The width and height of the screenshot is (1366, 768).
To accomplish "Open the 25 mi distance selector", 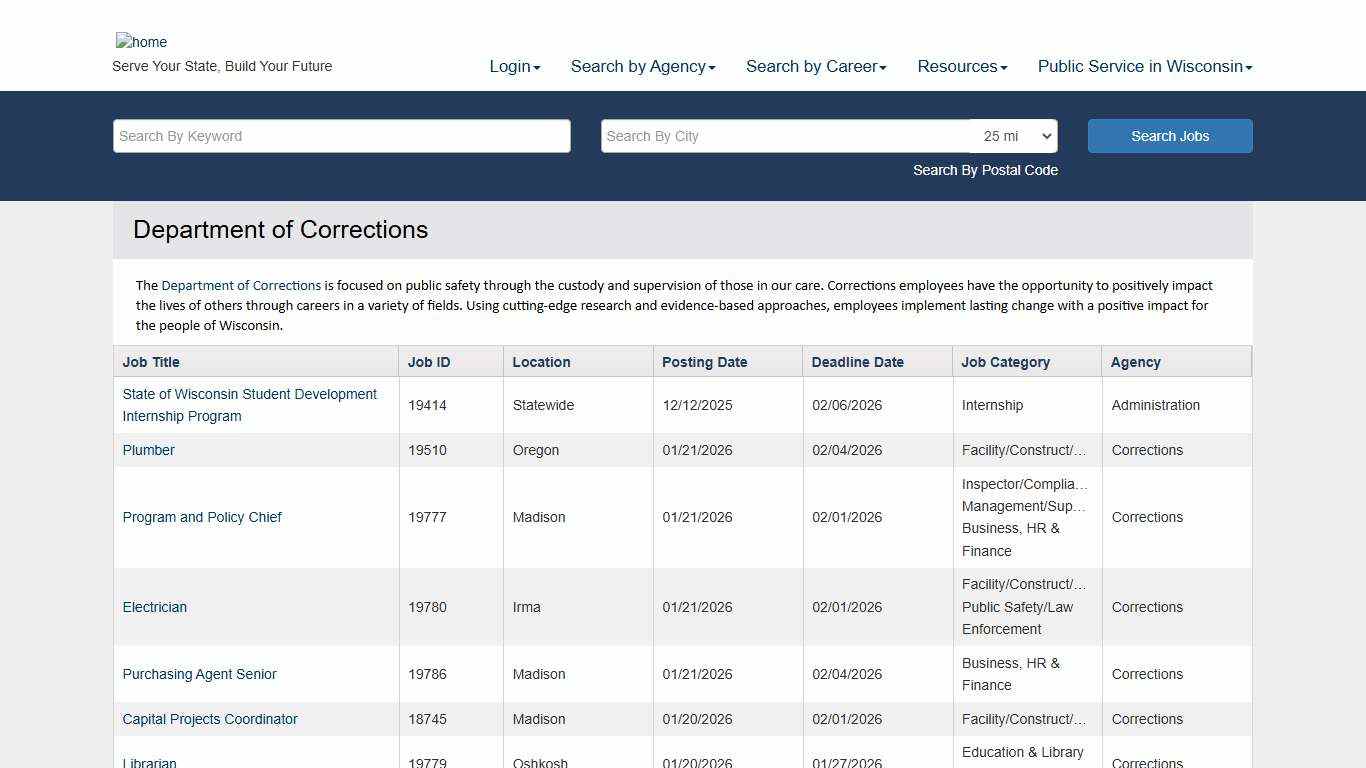I will coord(1015,136).
